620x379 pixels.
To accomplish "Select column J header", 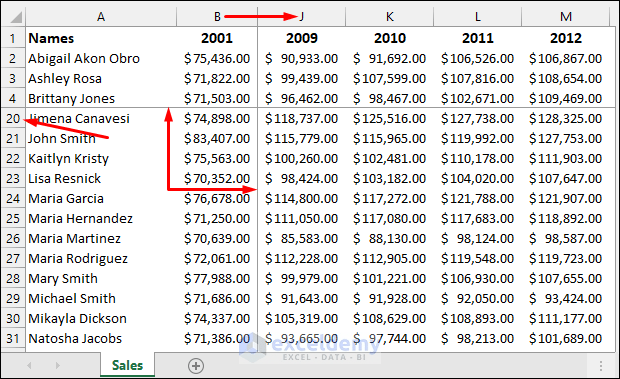I will coord(301,17).
